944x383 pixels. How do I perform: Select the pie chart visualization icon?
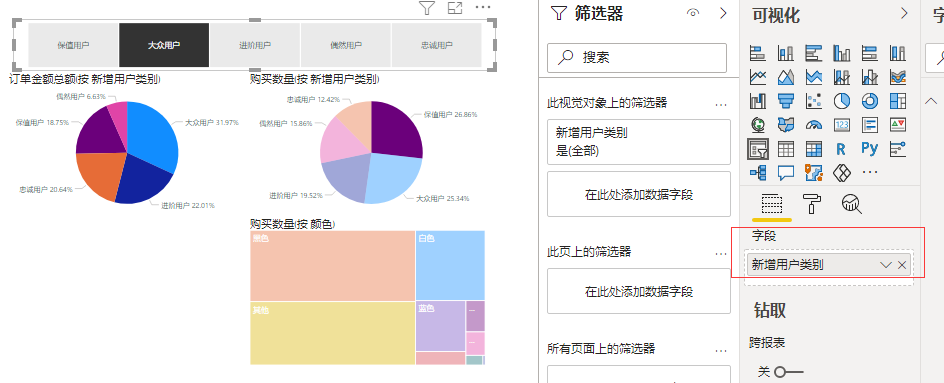[x=842, y=101]
